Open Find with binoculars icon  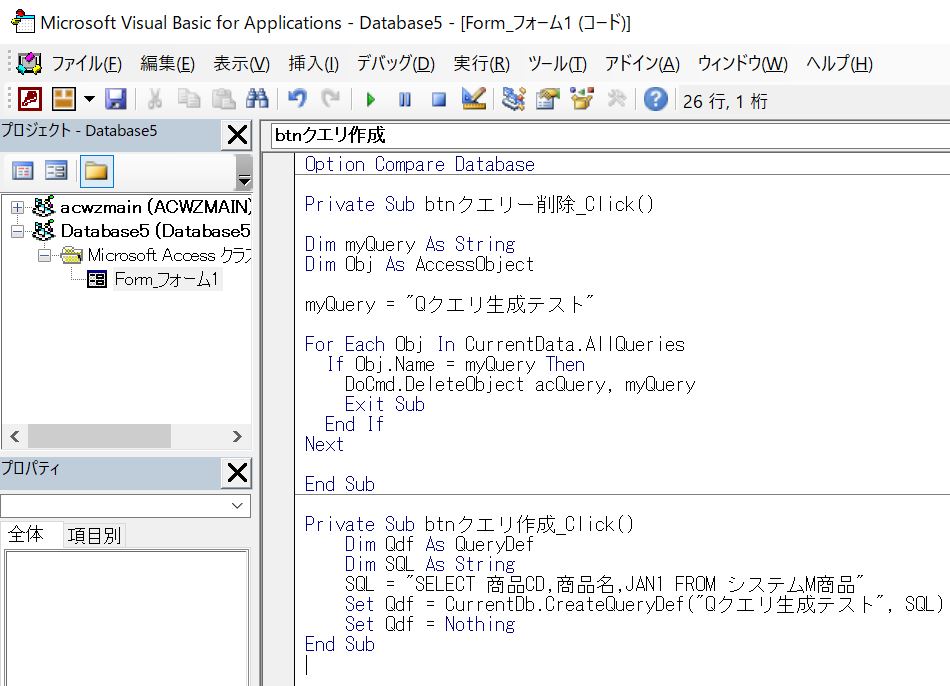click(257, 99)
